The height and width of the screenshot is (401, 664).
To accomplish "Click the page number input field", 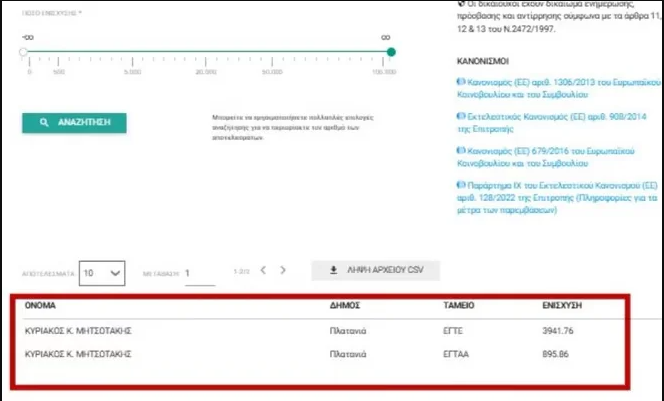I will pyautogui.click(x=199, y=272).
